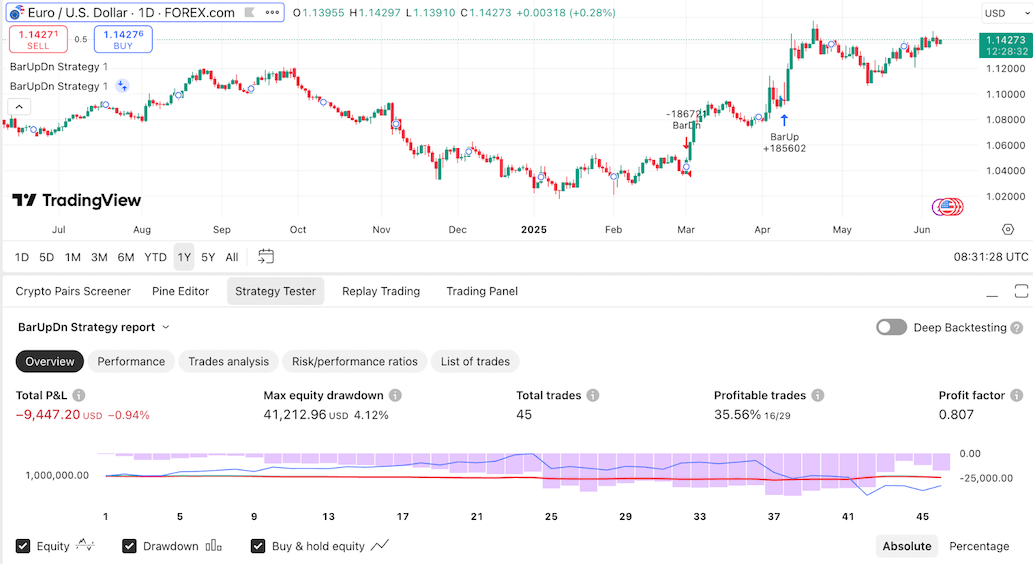Collapse the indicator legend chevron

[x=19, y=106]
